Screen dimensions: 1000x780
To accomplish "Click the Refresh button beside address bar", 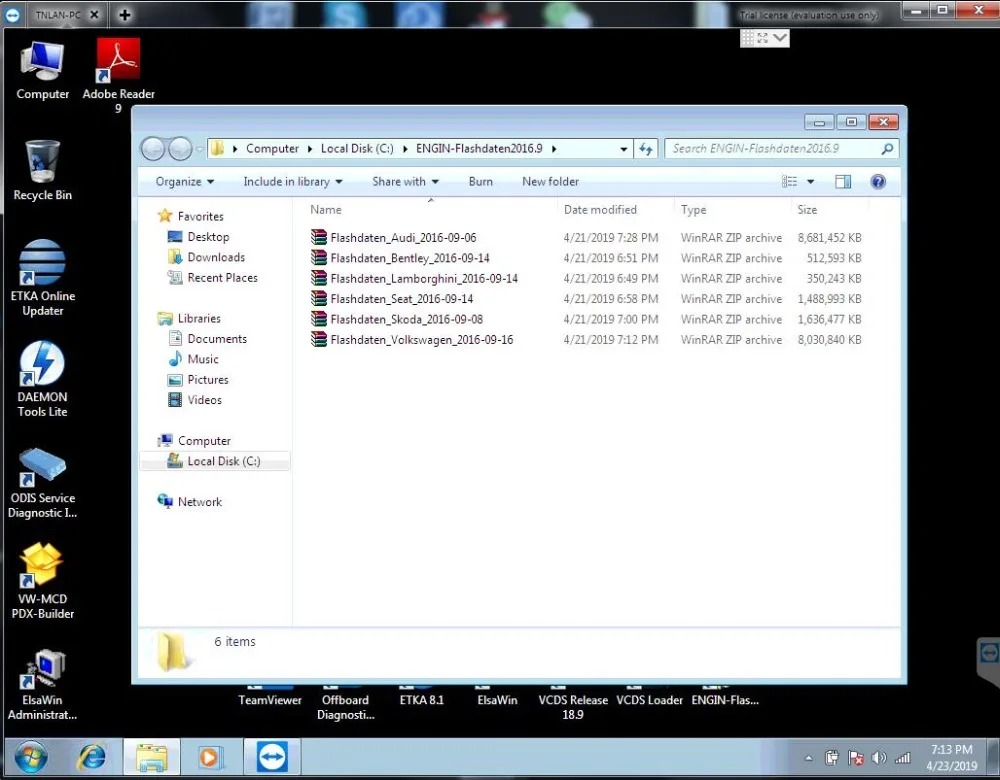I will pos(646,149).
